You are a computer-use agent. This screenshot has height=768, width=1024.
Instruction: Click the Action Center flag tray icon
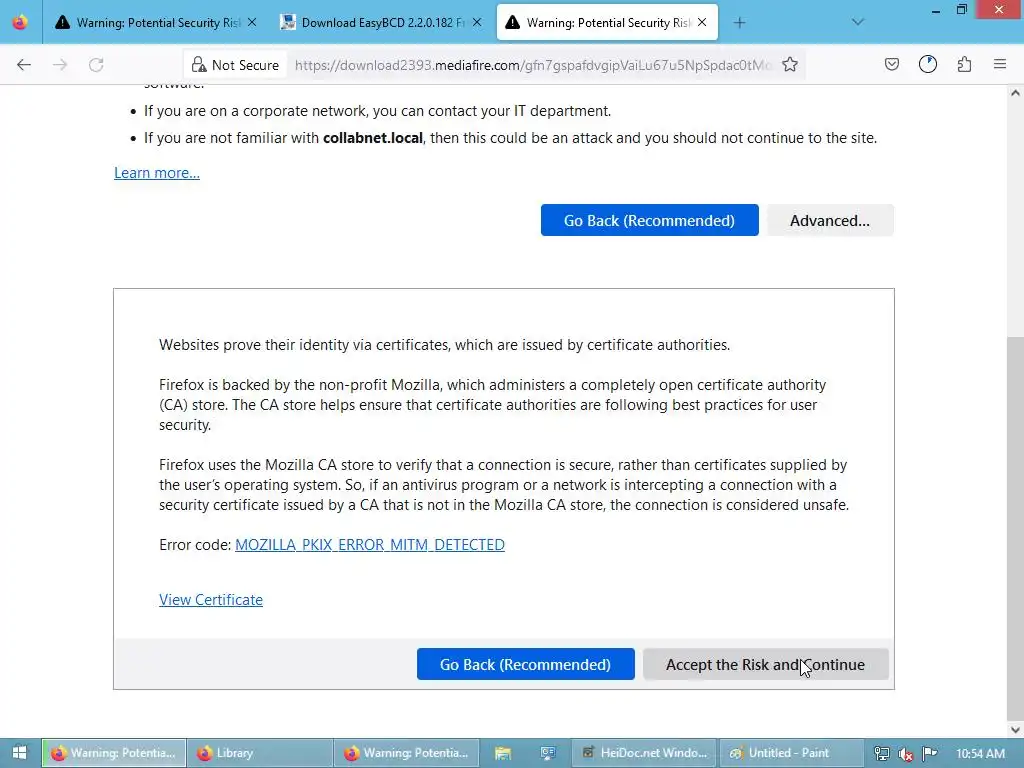[x=930, y=754]
